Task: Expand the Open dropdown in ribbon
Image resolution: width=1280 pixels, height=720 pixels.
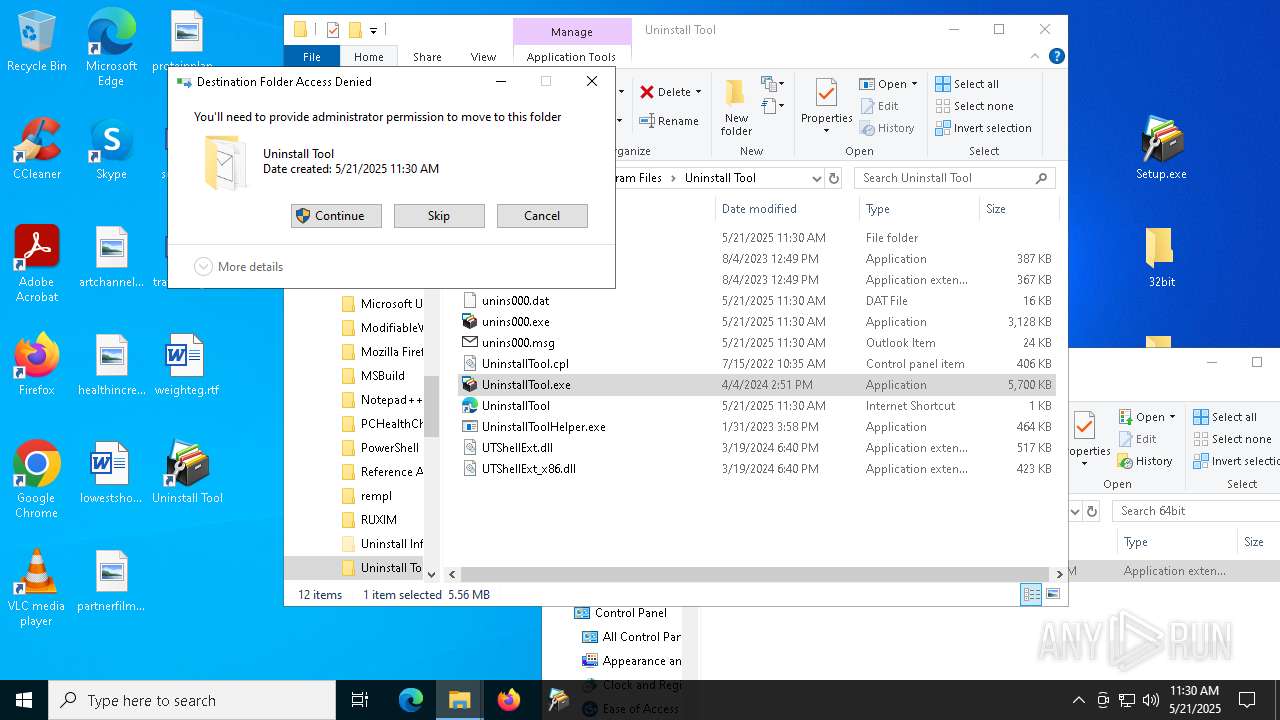Action: [914, 84]
